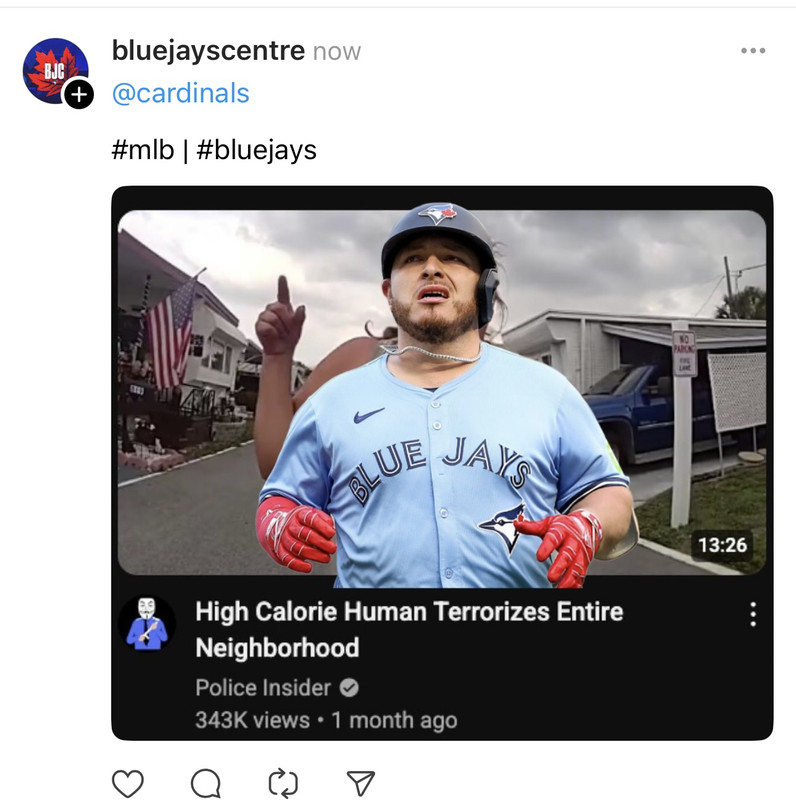Click the Police Insider channel name
The width and height of the screenshot is (796, 800).
point(263,688)
